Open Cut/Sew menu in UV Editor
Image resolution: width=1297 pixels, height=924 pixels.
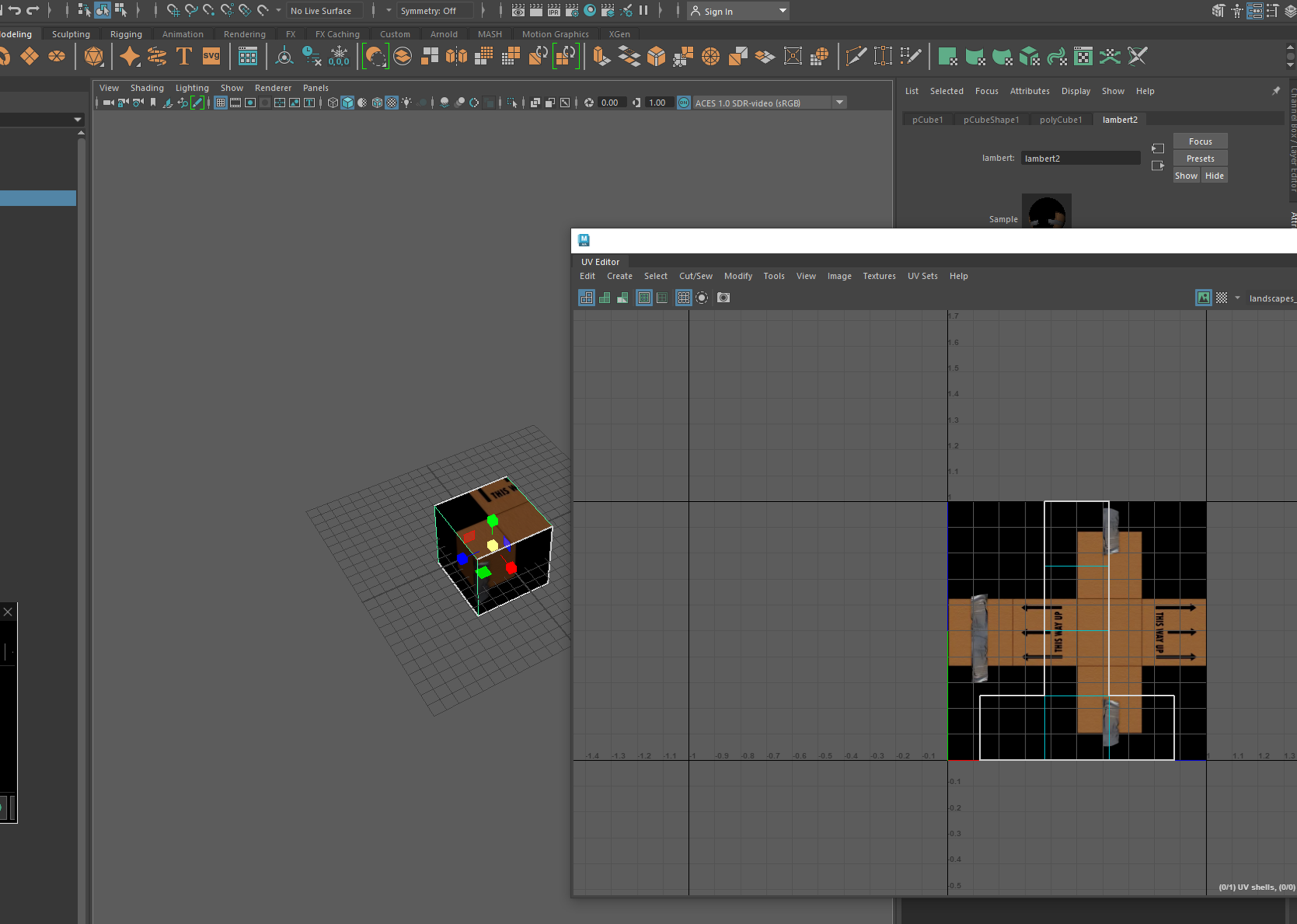695,276
